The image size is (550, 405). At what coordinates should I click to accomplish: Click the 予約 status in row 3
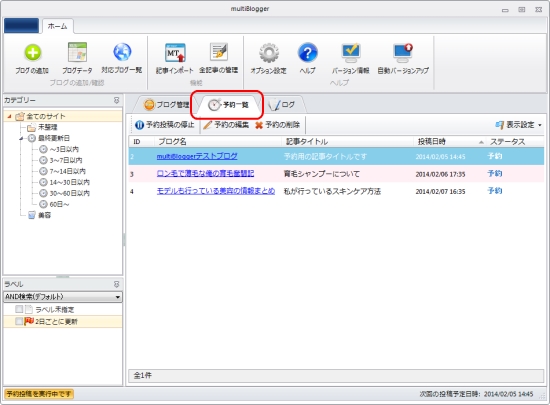pos(495,174)
